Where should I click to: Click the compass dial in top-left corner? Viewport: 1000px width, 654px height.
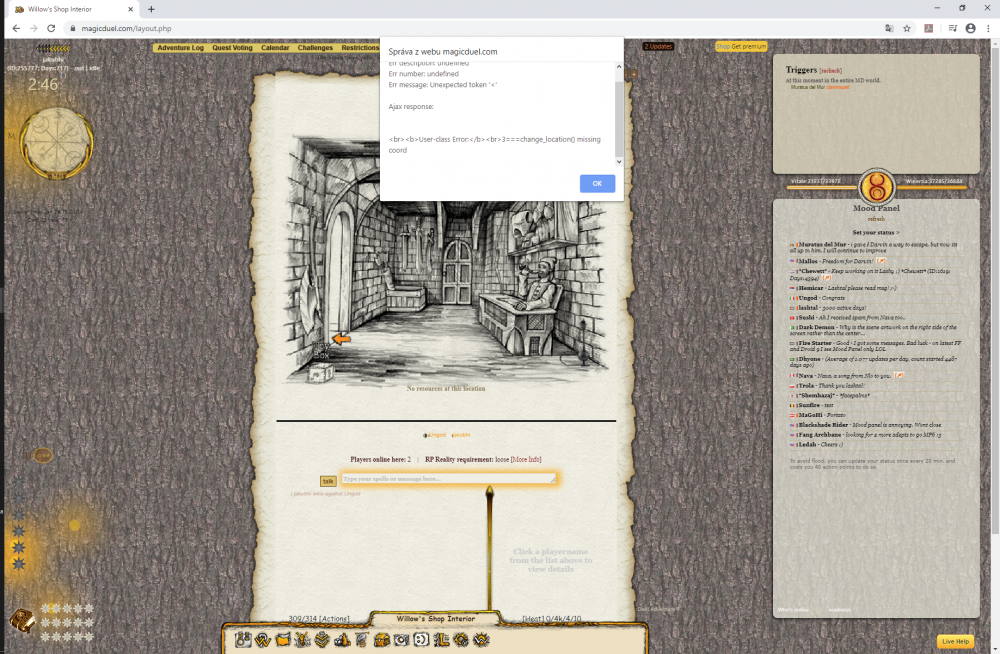pyautogui.click(x=55, y=143)
